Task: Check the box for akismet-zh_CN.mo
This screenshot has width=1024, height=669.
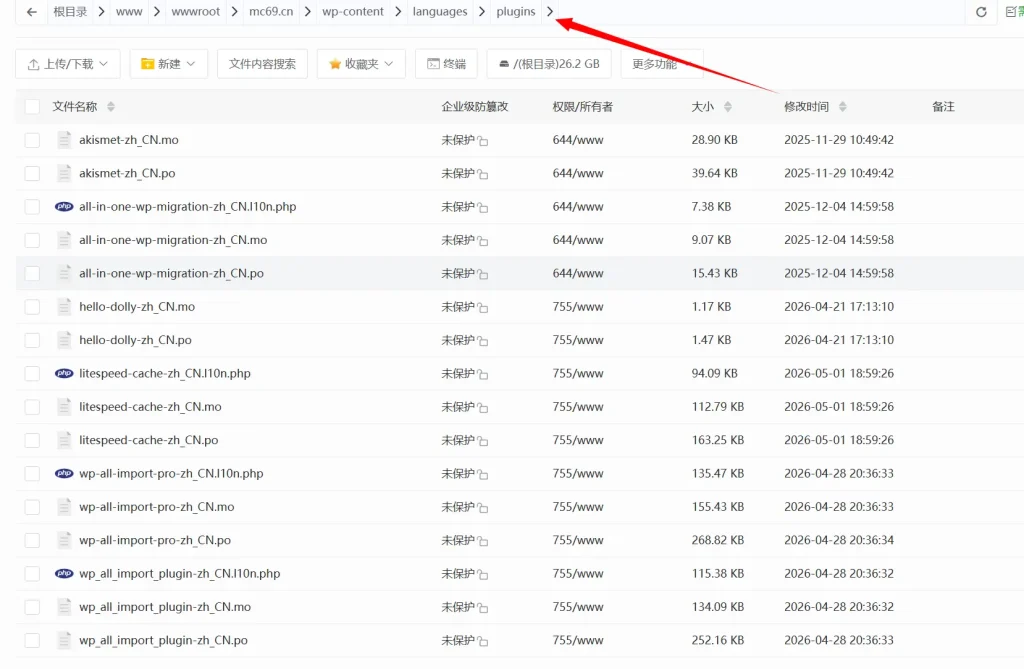Action: (x=32, y=140)
